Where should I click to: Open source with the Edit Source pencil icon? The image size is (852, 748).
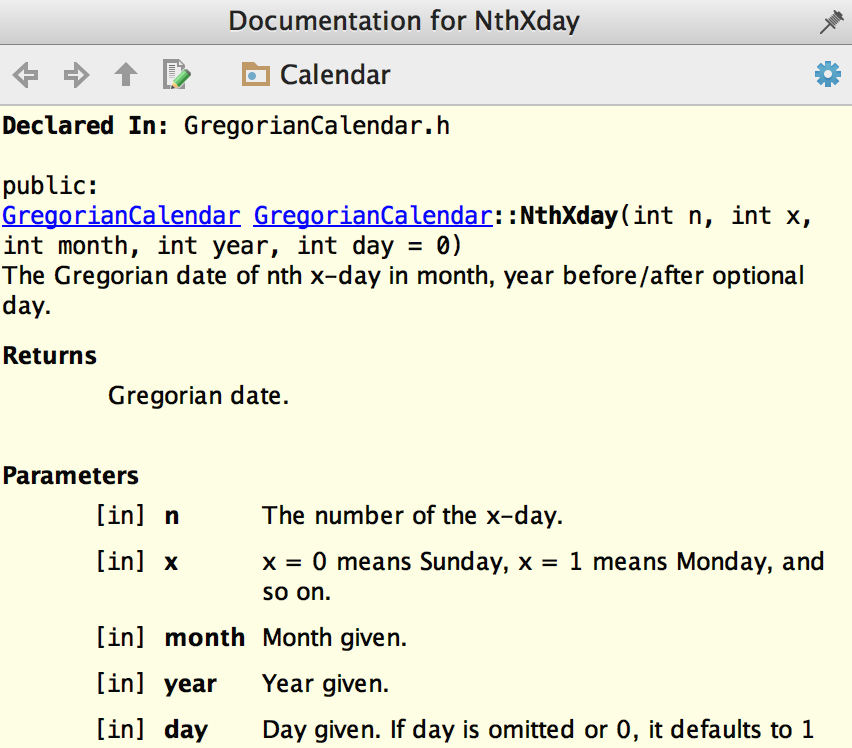point(177,75)
